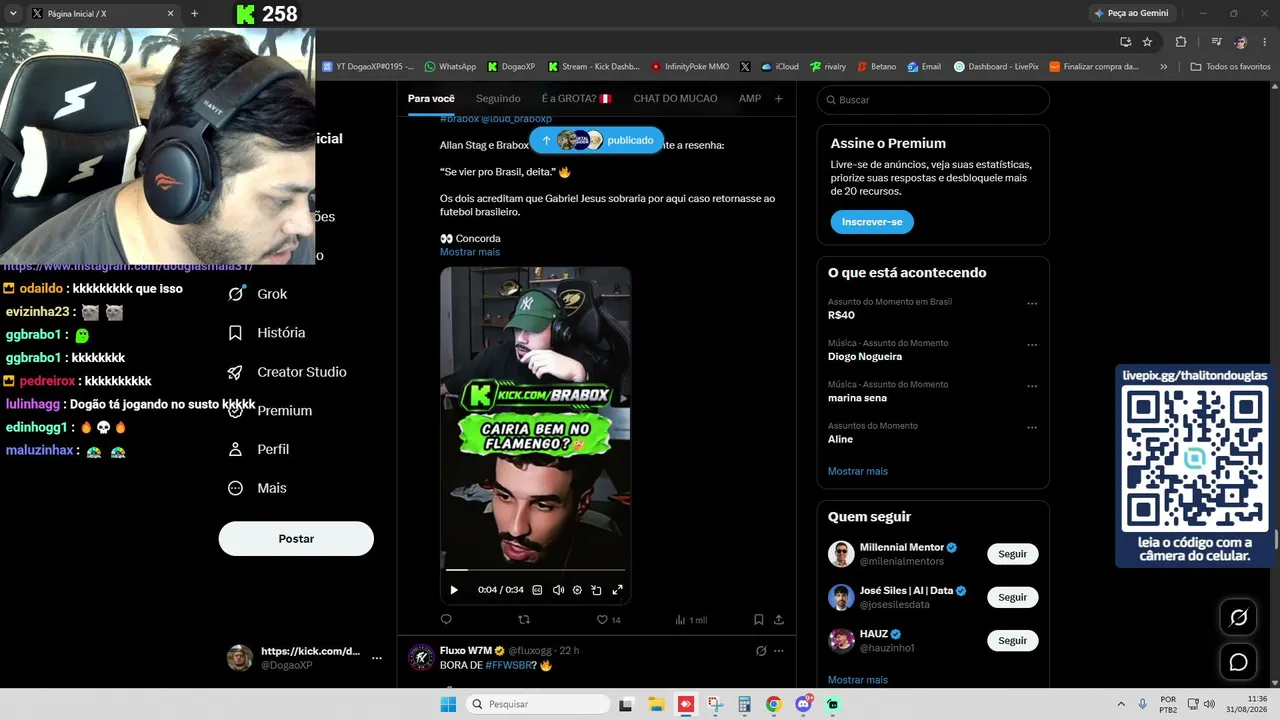This screenshot has width=1280, height=720.
Task: Follow José Siles | AI | Data
Action: (x=1013, y=597)
